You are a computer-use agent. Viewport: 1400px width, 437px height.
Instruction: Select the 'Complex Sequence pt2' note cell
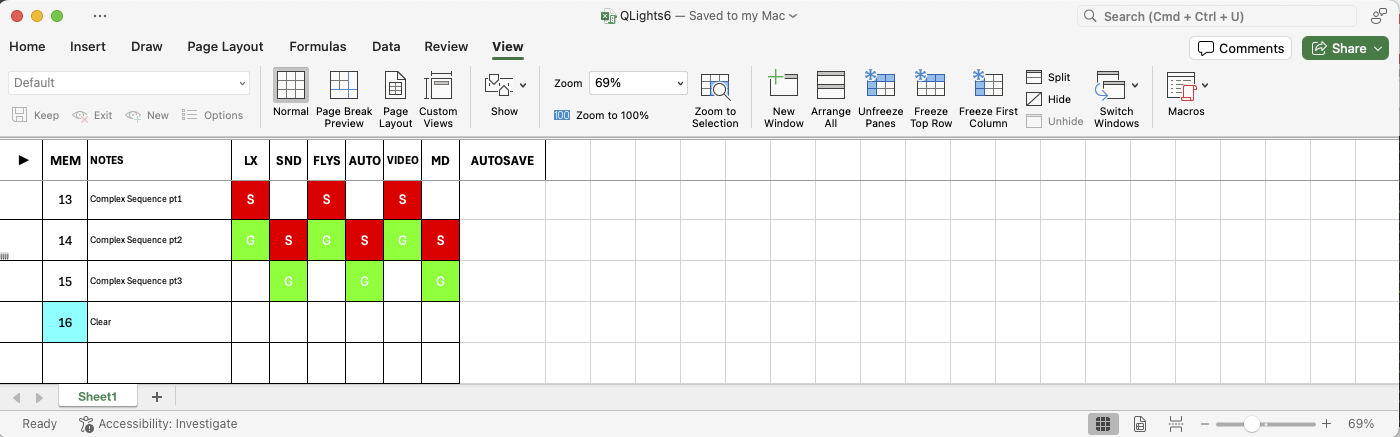[x=159, y=240]
